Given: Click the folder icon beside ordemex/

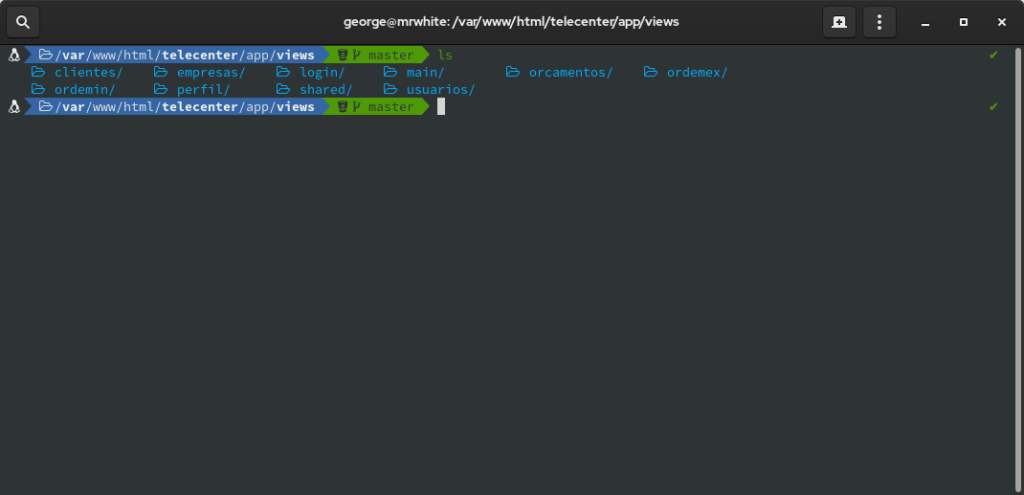Looking at the screenshot, I should [651, 72].
